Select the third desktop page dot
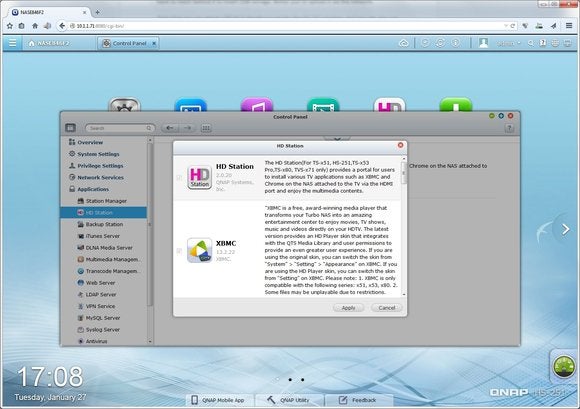Screen dimensions: 580x409 click(303, 380)
